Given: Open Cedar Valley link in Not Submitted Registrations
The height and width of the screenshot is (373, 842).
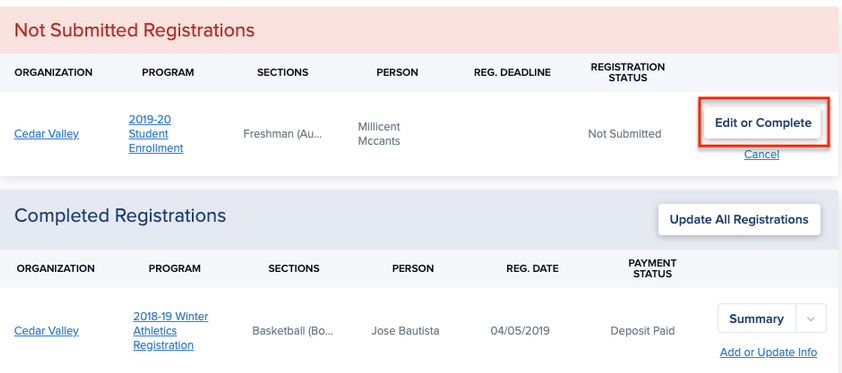Looking at the screenshot, I should pos(46,134).
